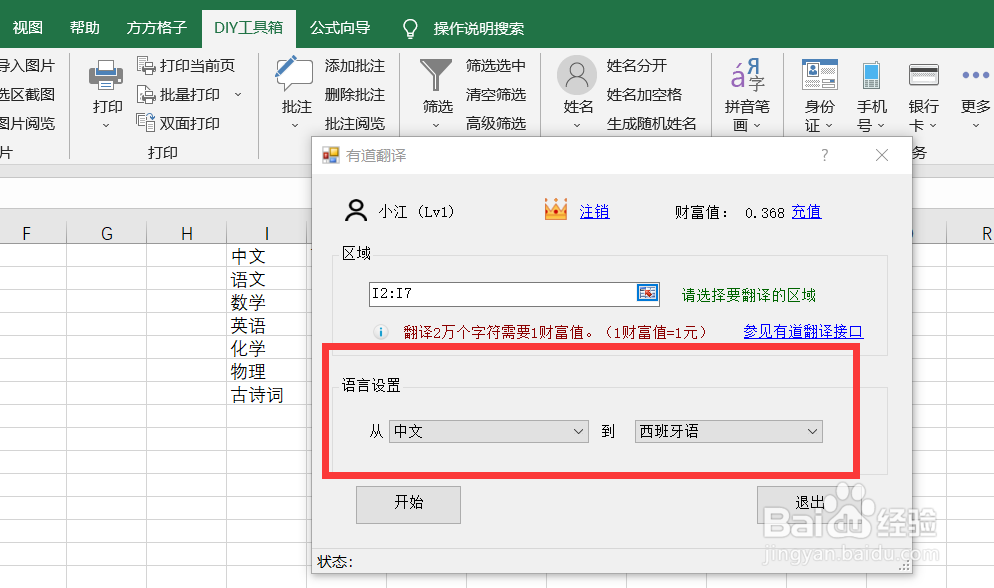Select the DIY工具箱 ribbon tab
Image resolution: width=994 pixels, height=588 pixels.
248,28
